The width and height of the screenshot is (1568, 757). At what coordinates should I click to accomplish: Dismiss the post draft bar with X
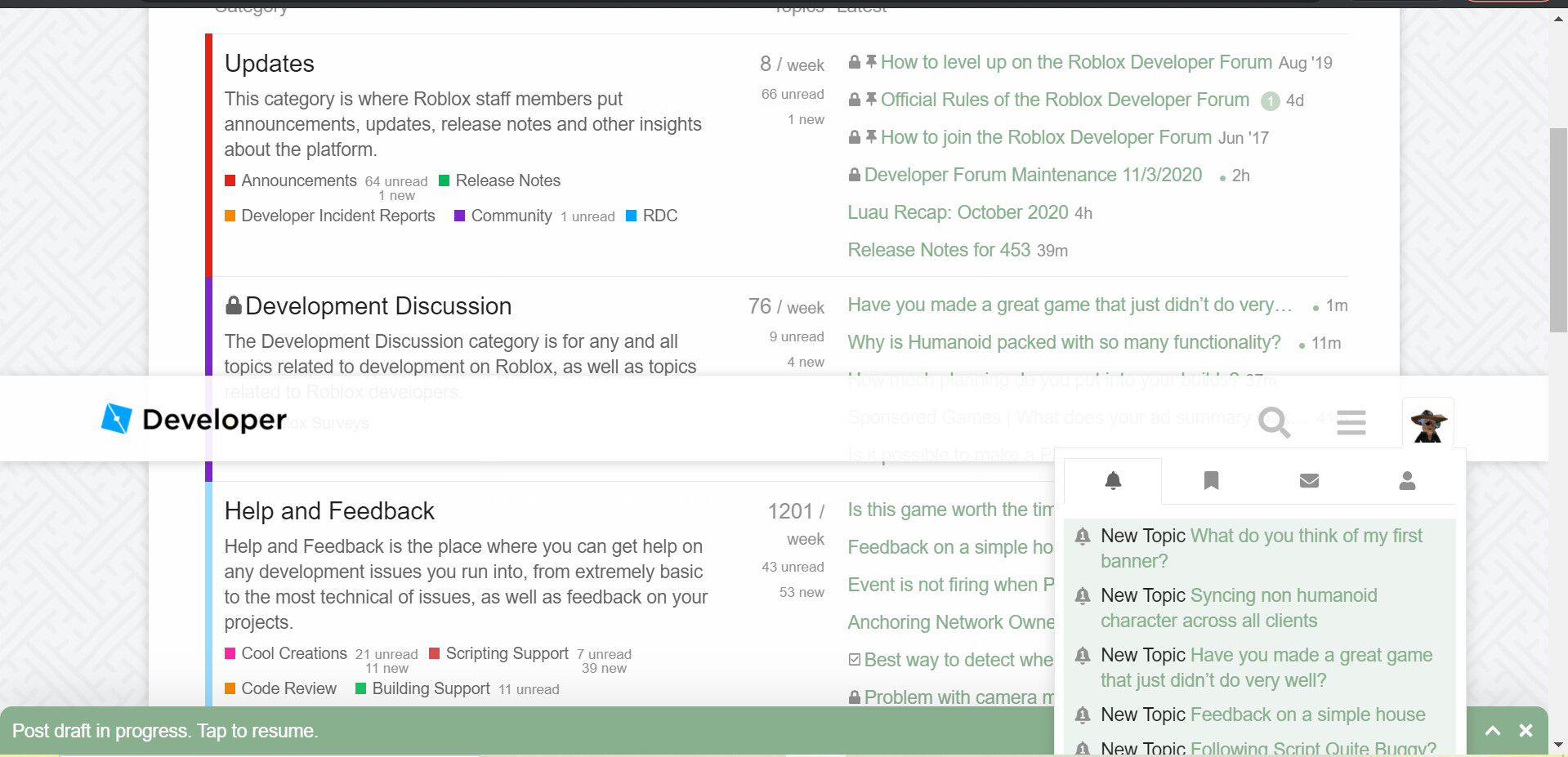coord(1526,731)
